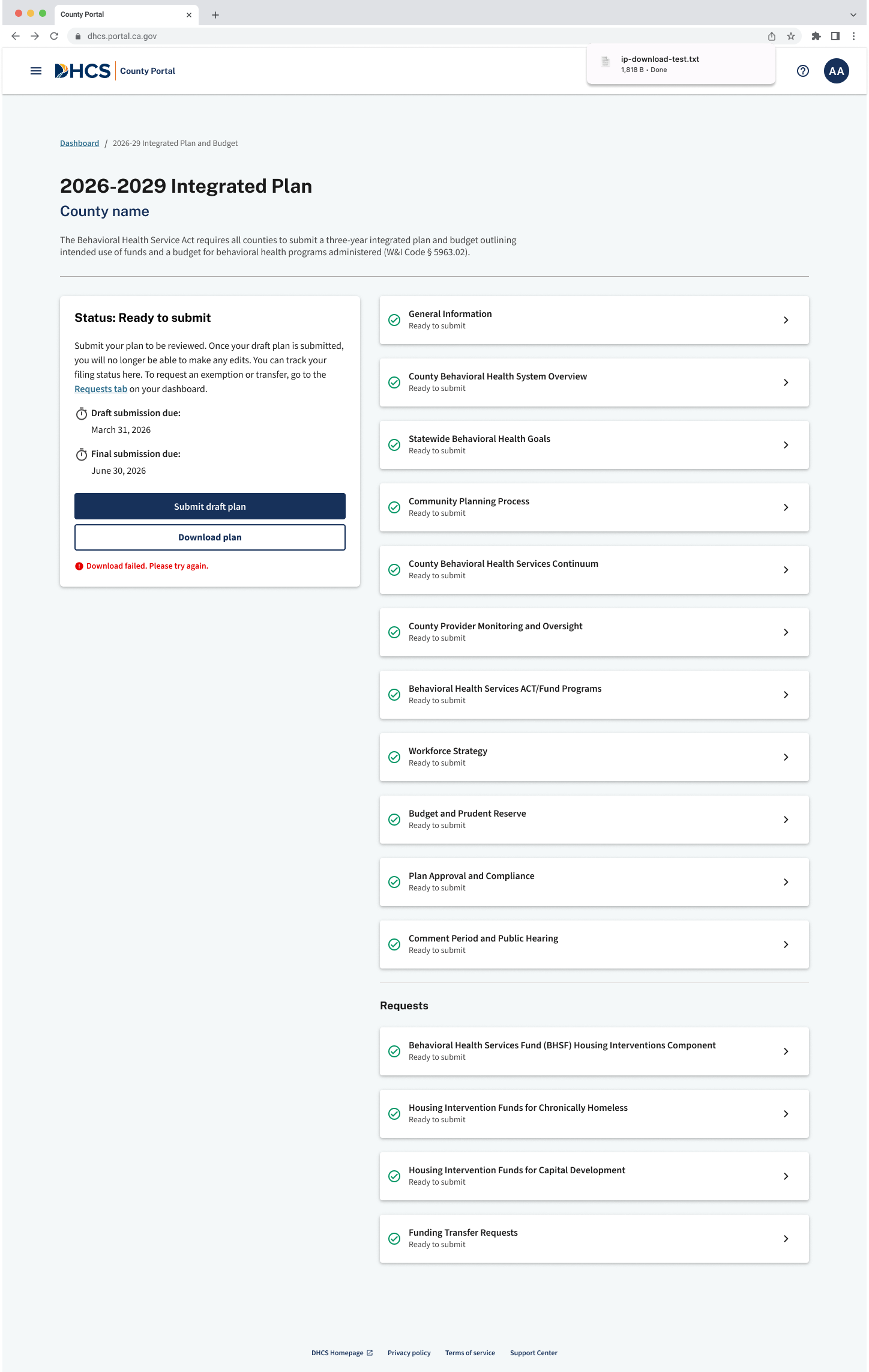Click the site lock icon in address bar
This screenshot has height=1372, width=869.
(x=78, y=36)
